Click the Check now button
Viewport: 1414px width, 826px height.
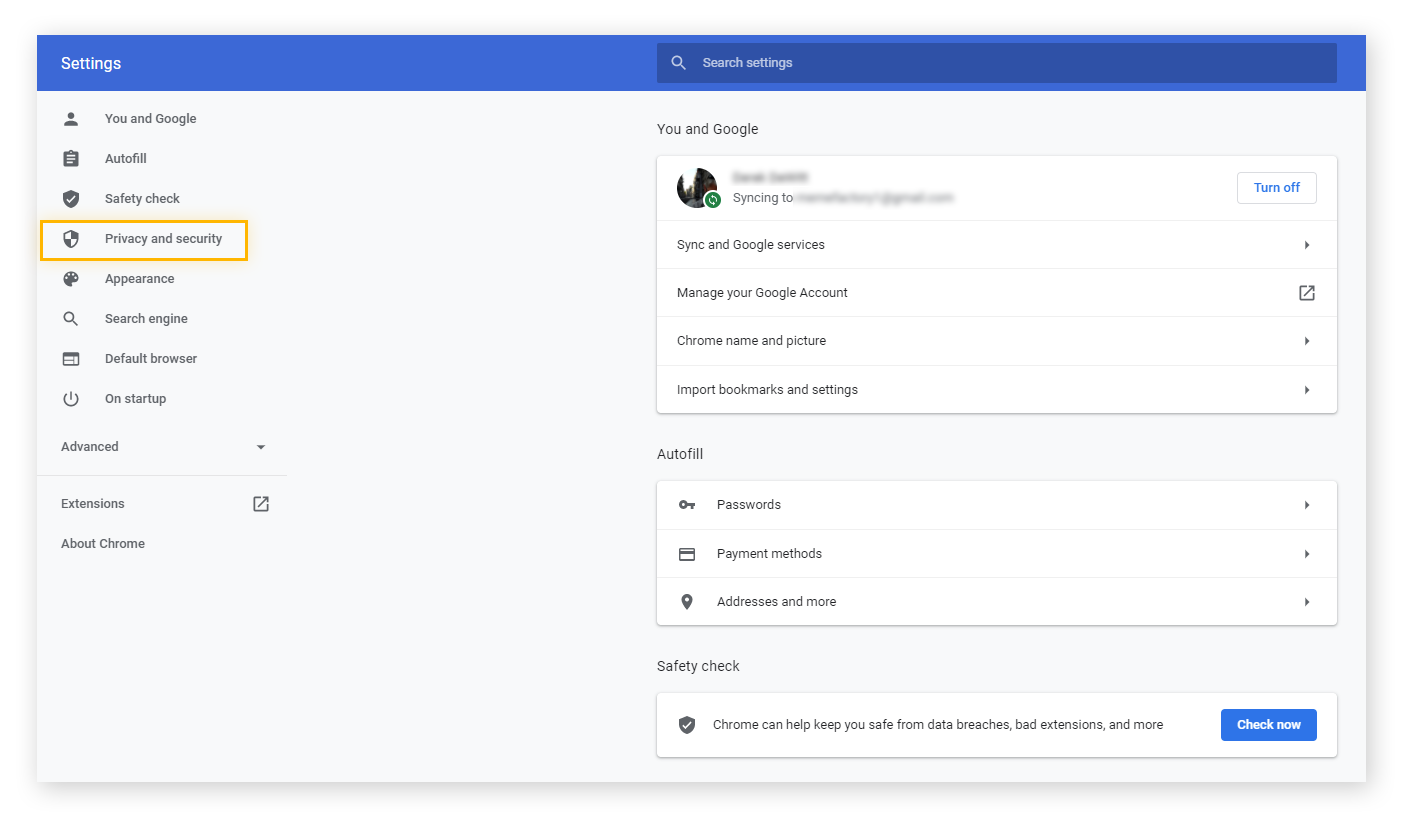tap(1268, 725)
